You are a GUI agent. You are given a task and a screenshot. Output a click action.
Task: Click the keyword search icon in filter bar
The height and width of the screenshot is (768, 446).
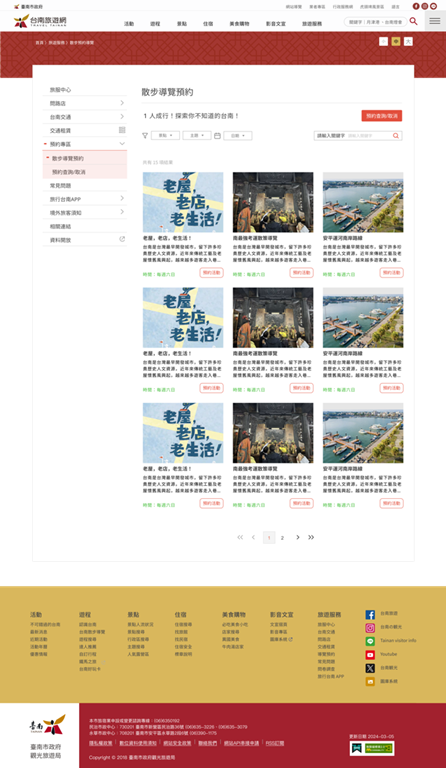pos(396,136)
